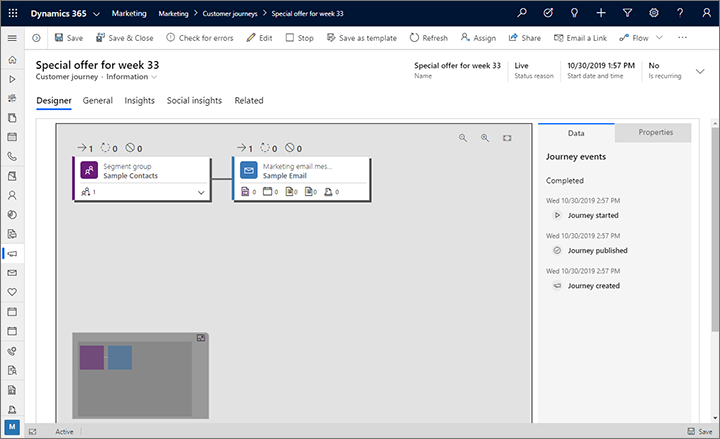Select the Marketing email tile icon

247,170
